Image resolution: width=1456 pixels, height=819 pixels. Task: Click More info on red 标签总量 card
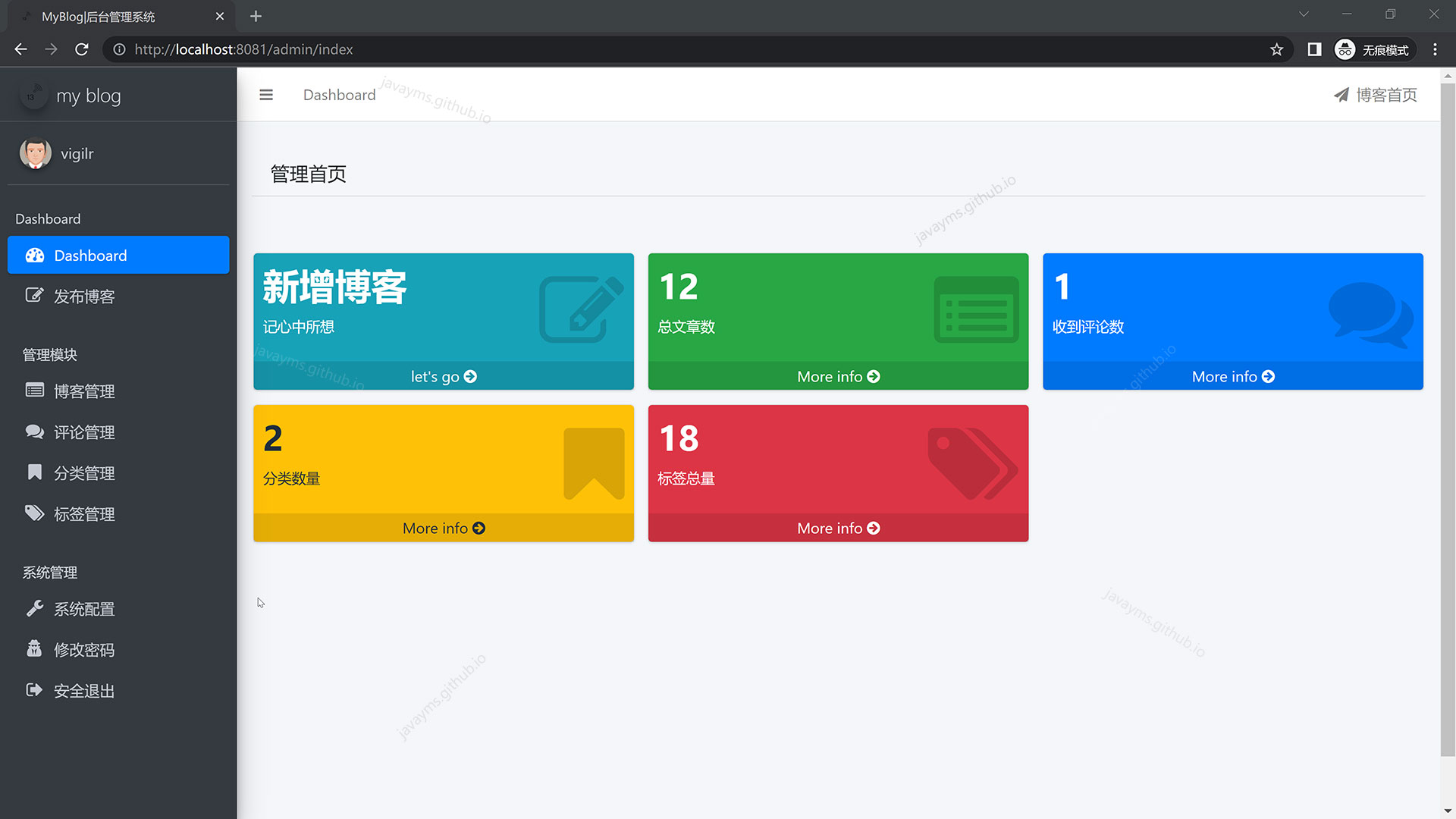click(x=838, y=528)
